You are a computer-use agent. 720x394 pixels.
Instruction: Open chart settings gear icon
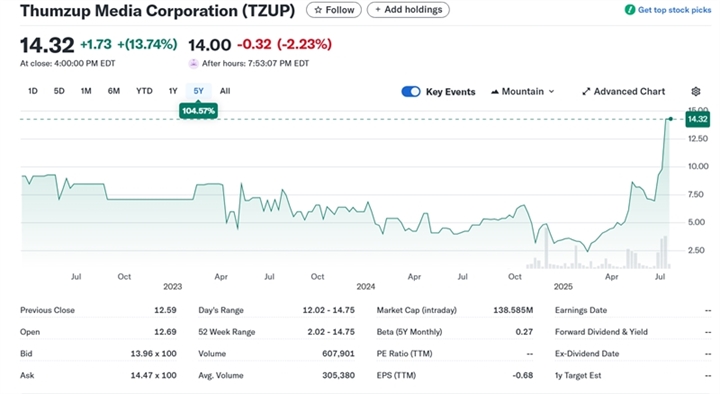coord(696,91)
